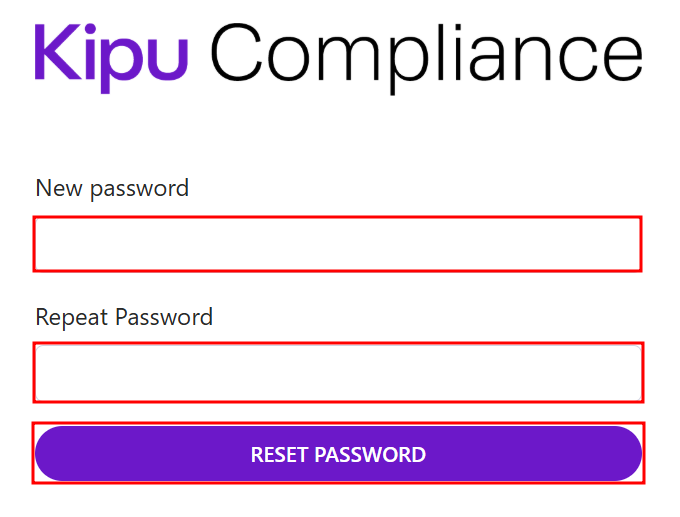Click the white RESET PASSWORD button text
The image size is (680, 517).
pos(338,455)
